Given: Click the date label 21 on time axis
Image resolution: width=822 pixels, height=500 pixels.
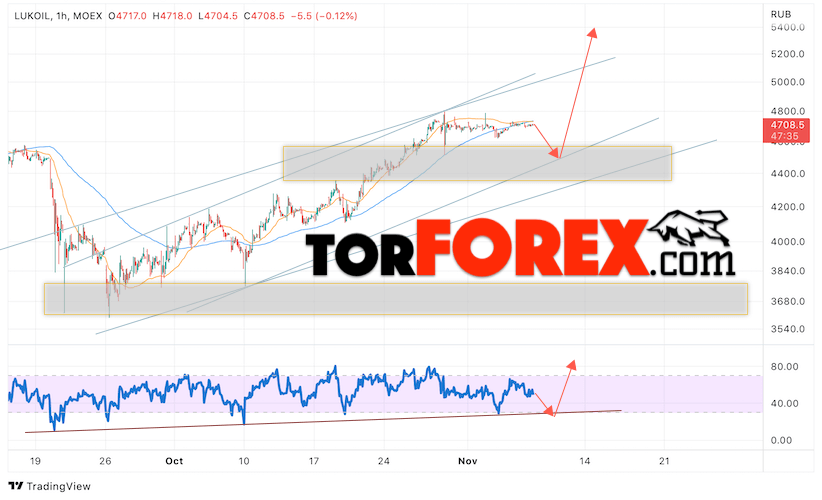Looking at the screenshot, I should [664, 461].
